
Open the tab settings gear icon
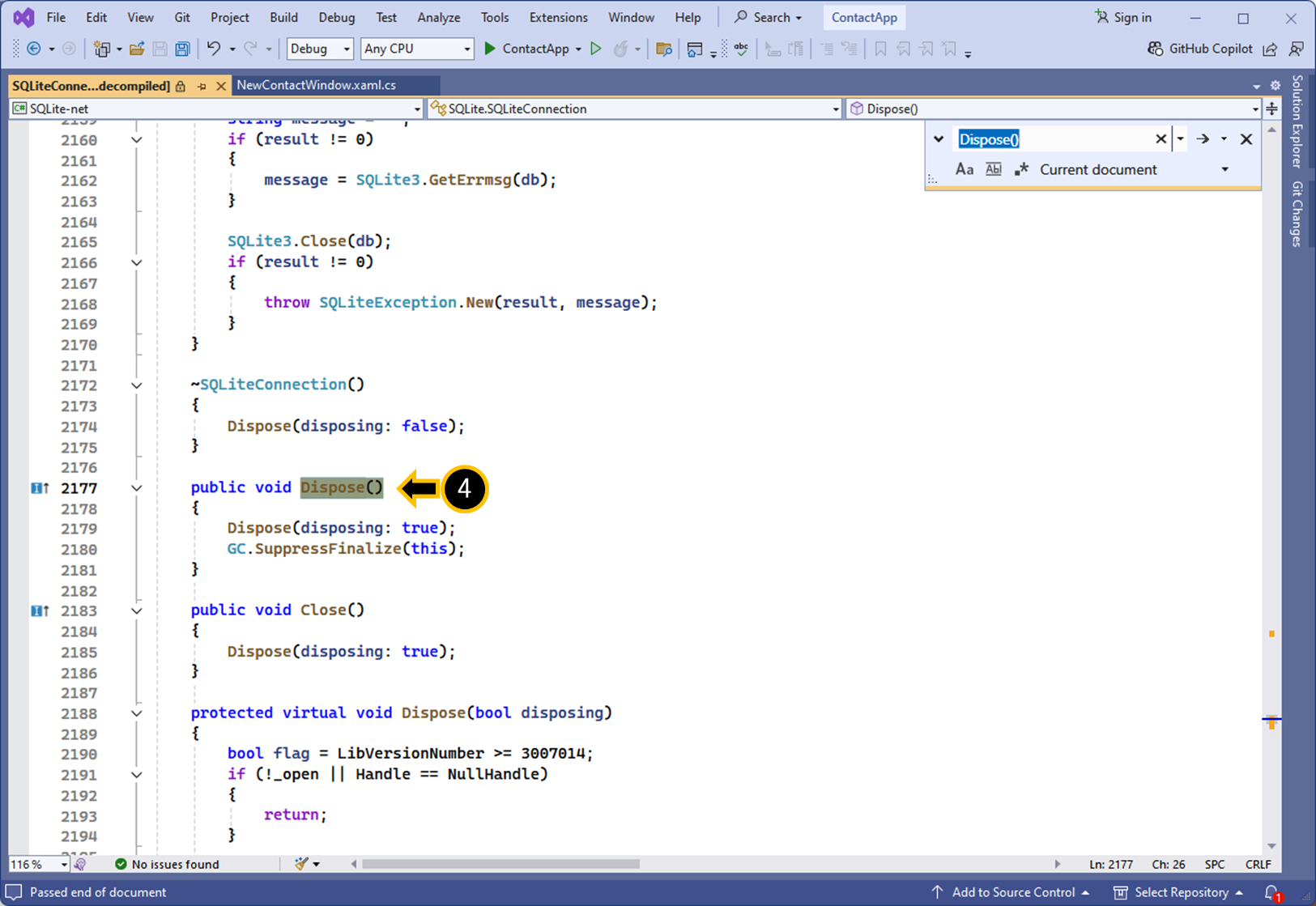coord(1276,85)
